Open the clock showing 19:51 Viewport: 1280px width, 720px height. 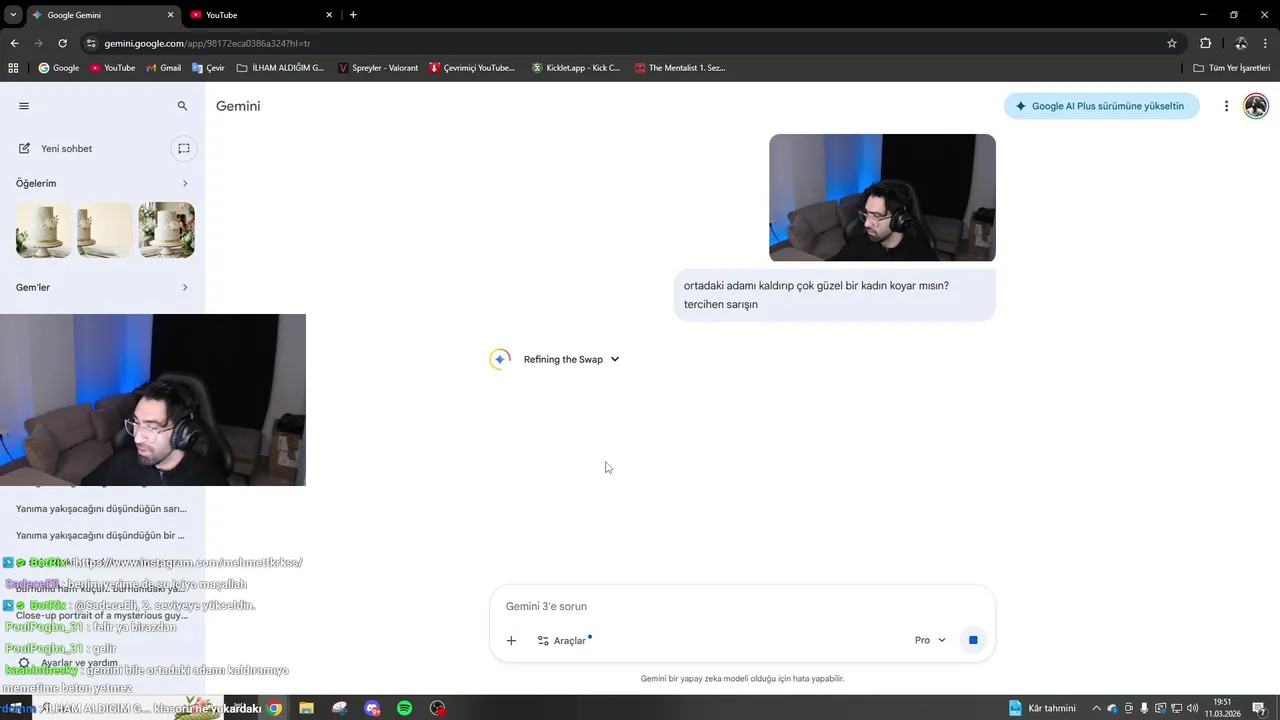pyautogui.click(x=1222, y=708)
